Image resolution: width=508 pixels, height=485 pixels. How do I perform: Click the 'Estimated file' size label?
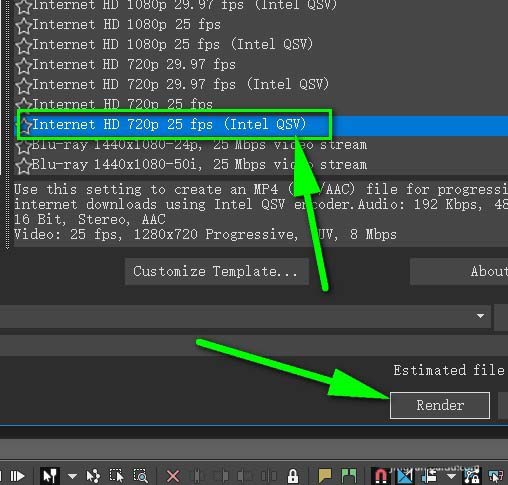pos(449,370)
